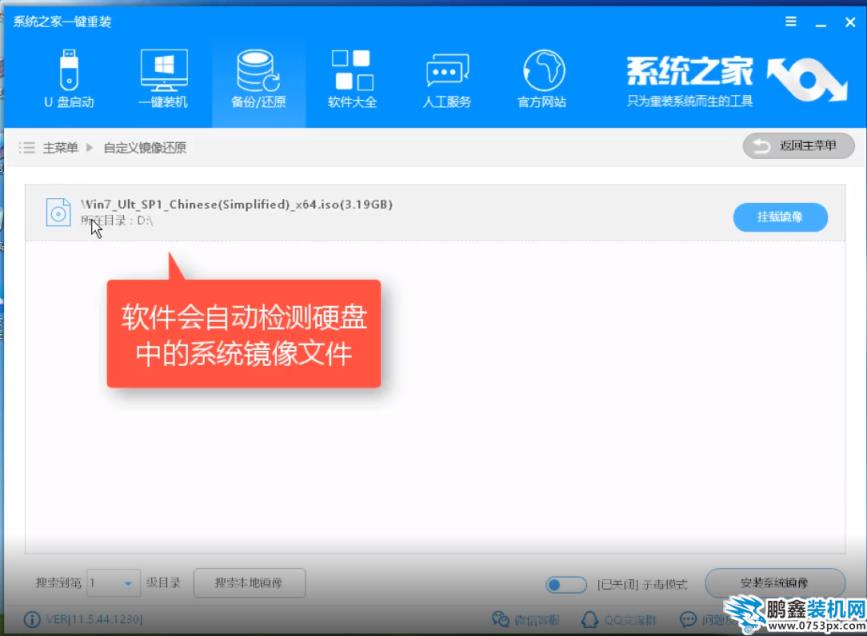Open the U盘启动 tab
This screenshot has height=636, width=867.
click(69, 79)
